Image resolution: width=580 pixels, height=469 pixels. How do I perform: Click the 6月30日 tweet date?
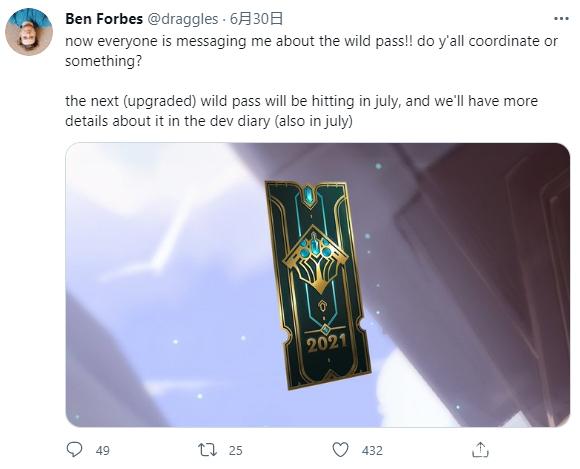pyautogui.click(x=256, y=19)
